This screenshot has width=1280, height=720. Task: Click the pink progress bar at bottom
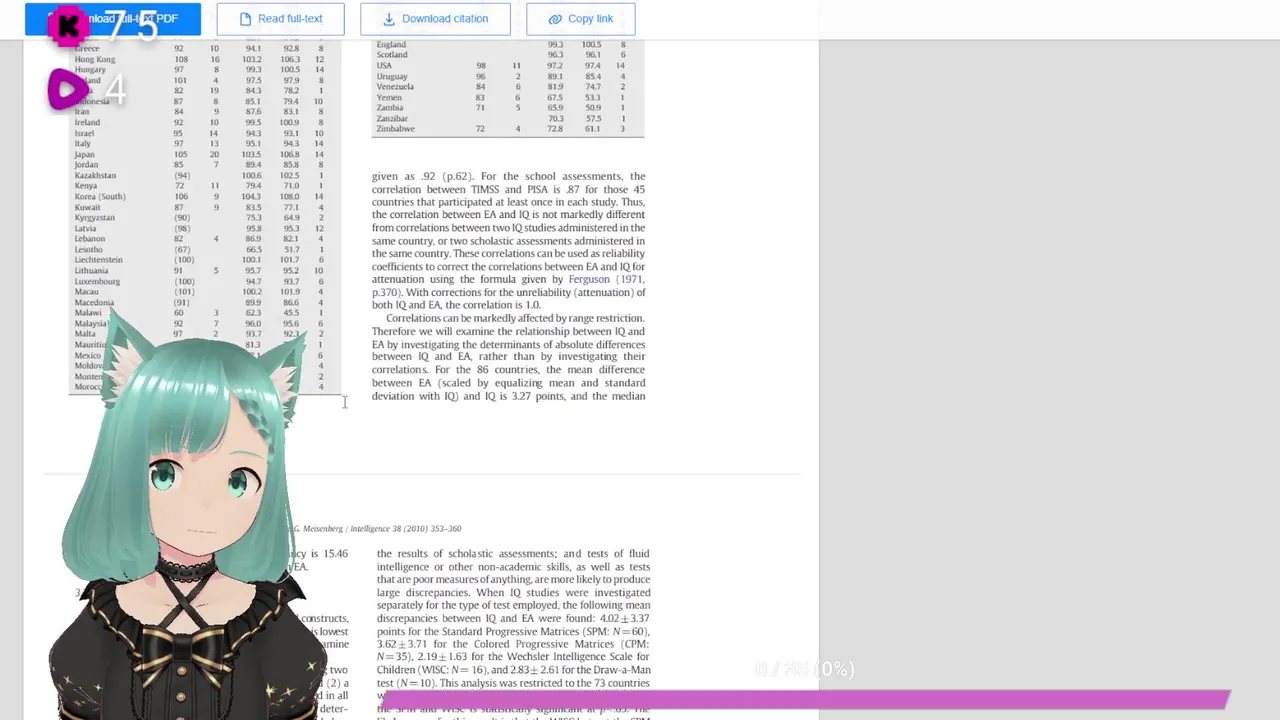click(806, 699)
